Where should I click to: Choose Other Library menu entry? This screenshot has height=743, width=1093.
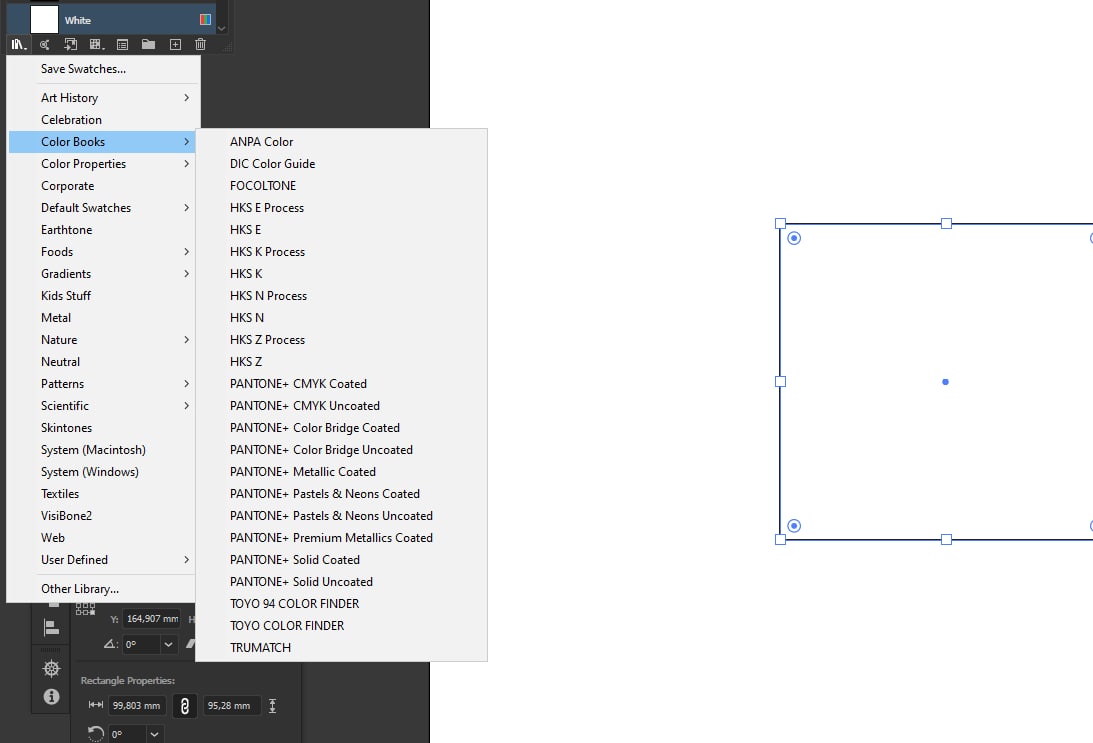pyautogui.click(x=102, y=589)
